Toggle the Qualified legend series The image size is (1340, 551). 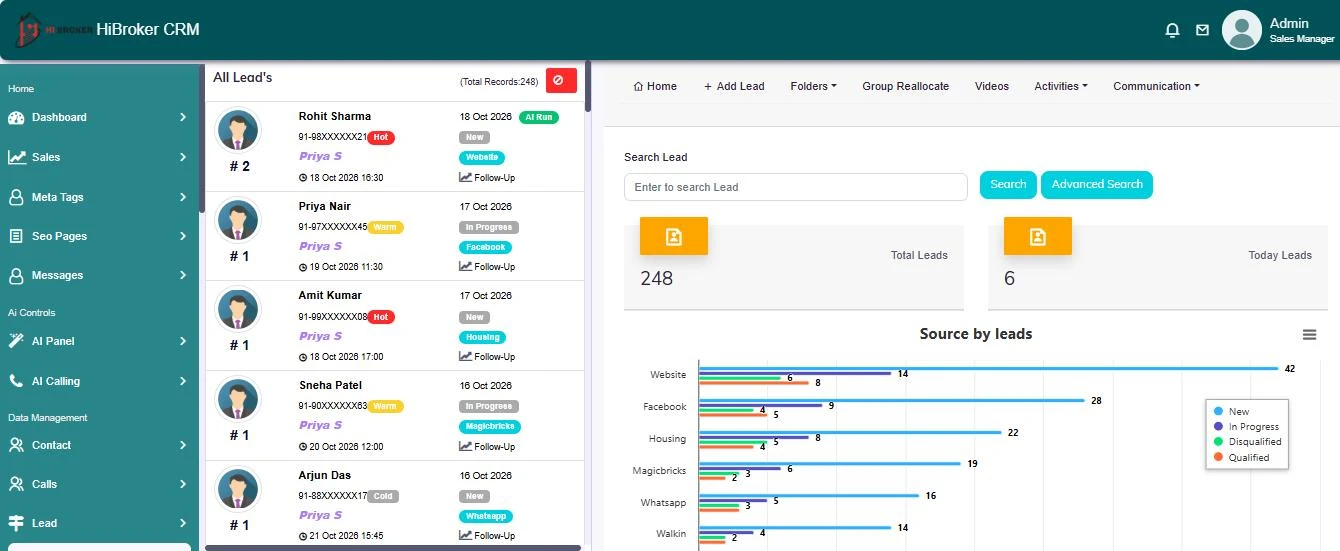(1241, 457)
